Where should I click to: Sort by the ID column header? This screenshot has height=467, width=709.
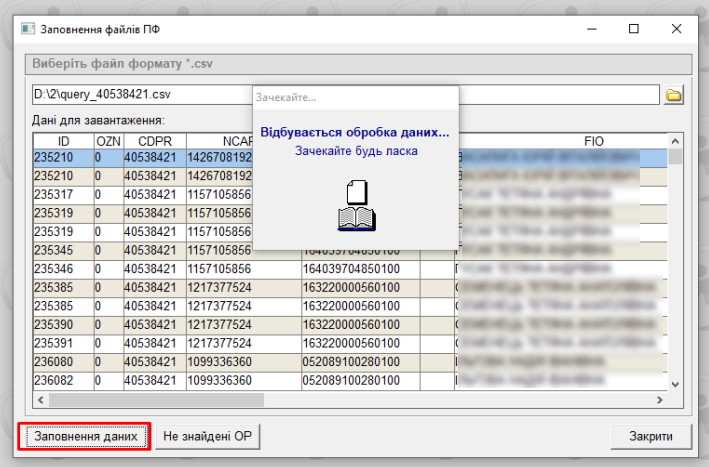(x=63, y=141)
